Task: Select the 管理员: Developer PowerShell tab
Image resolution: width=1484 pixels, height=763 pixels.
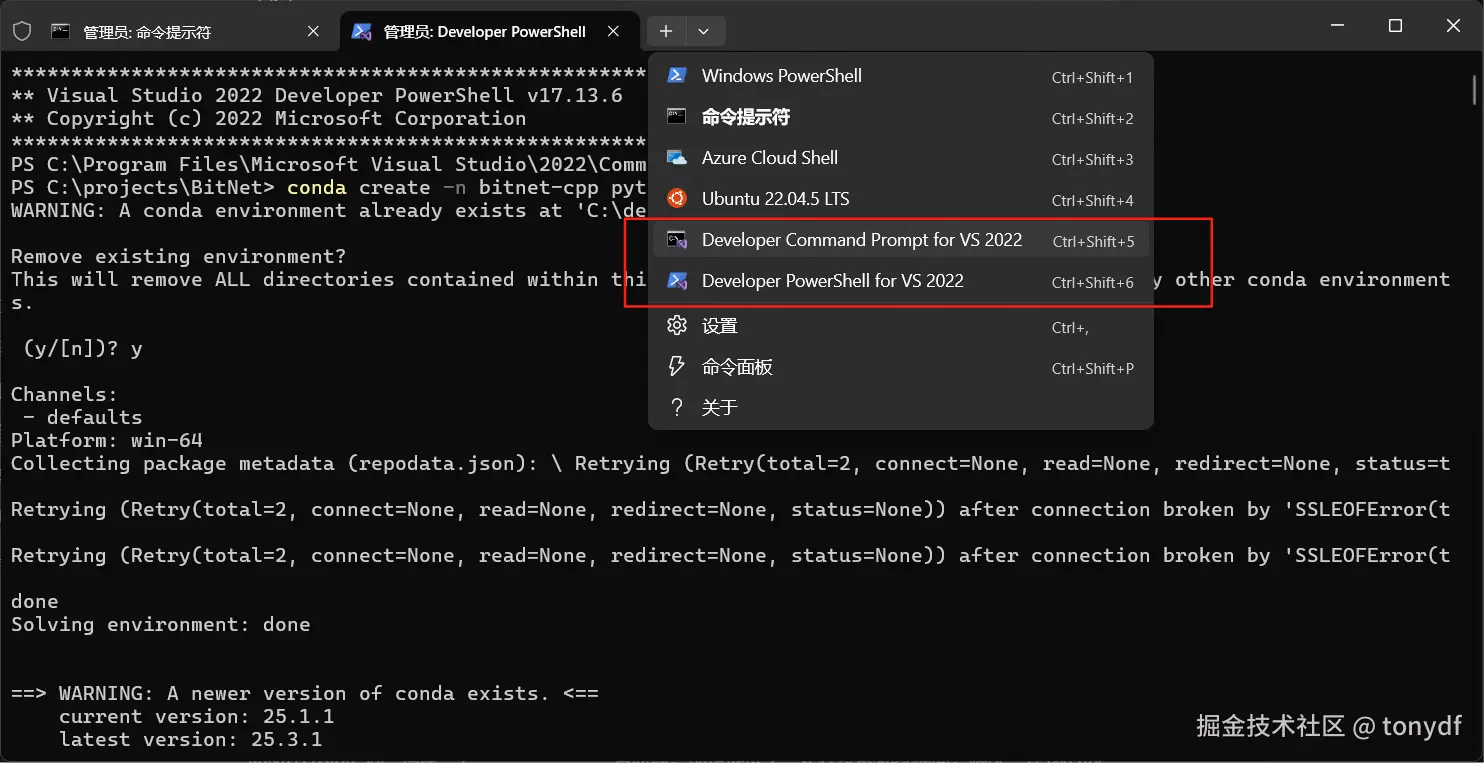Action: pyautogui.click(x=489, y=31)
